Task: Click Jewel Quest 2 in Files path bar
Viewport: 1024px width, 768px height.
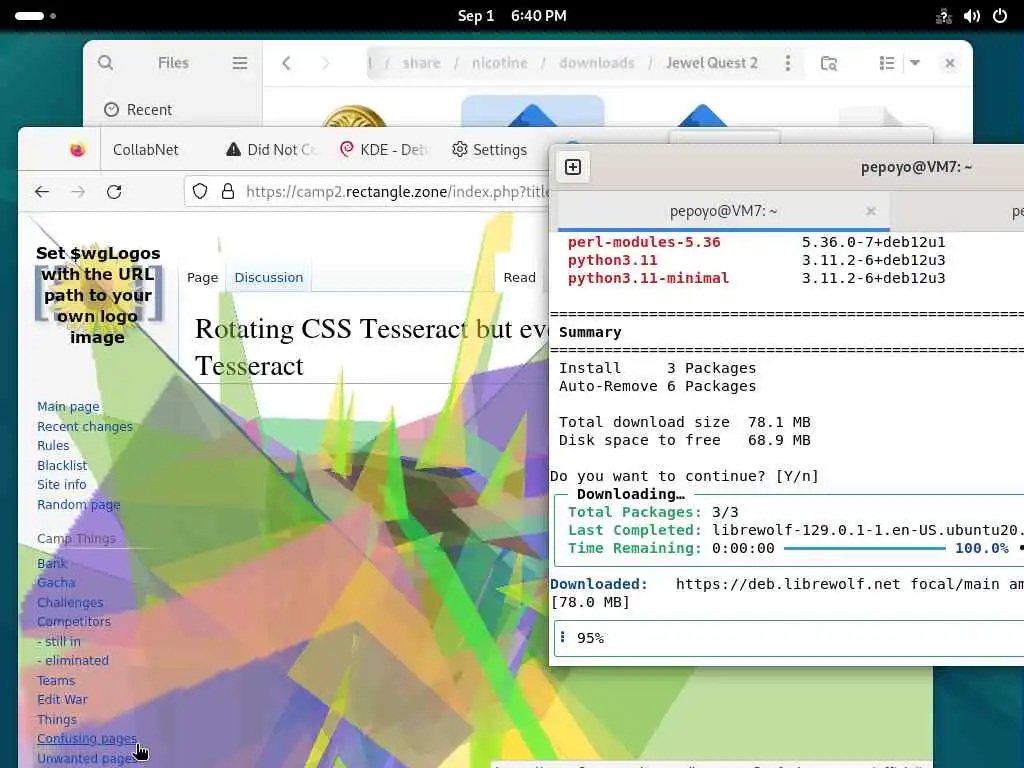Action: 712,63
